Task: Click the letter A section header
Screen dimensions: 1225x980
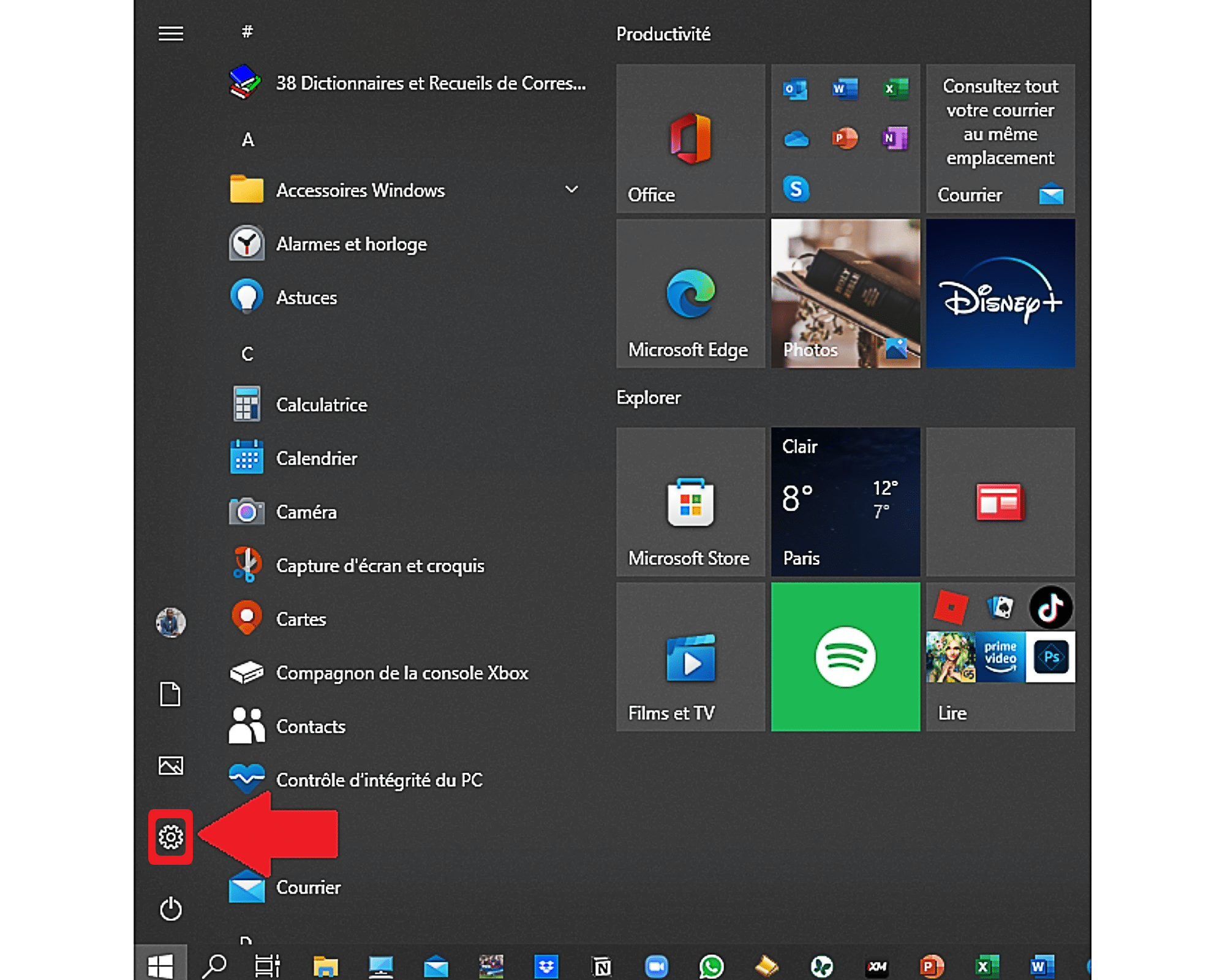Action: click(247, 140)
